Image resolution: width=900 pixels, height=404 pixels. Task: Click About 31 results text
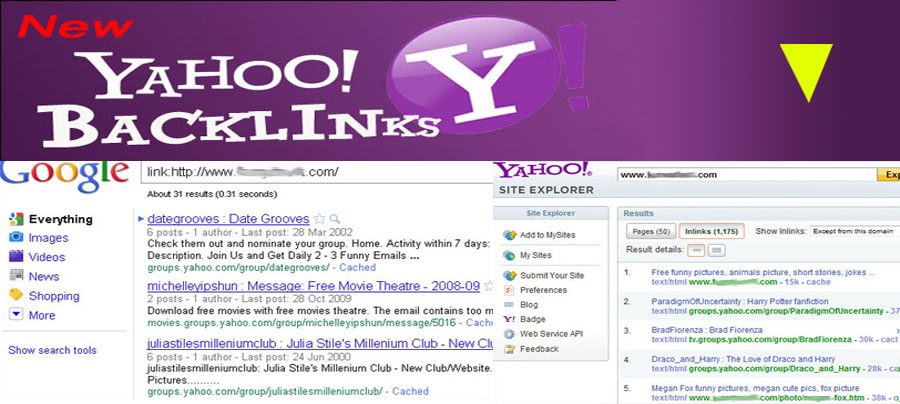pyautogui.click(x=212, y=194)
